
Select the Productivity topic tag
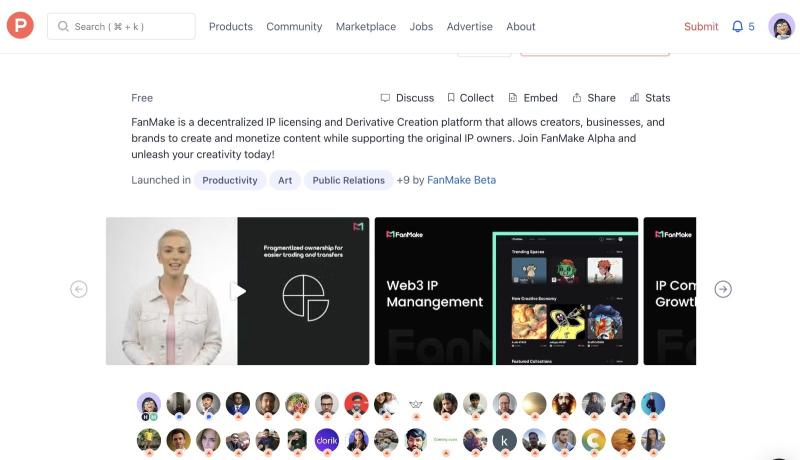(x=230, y=181)
